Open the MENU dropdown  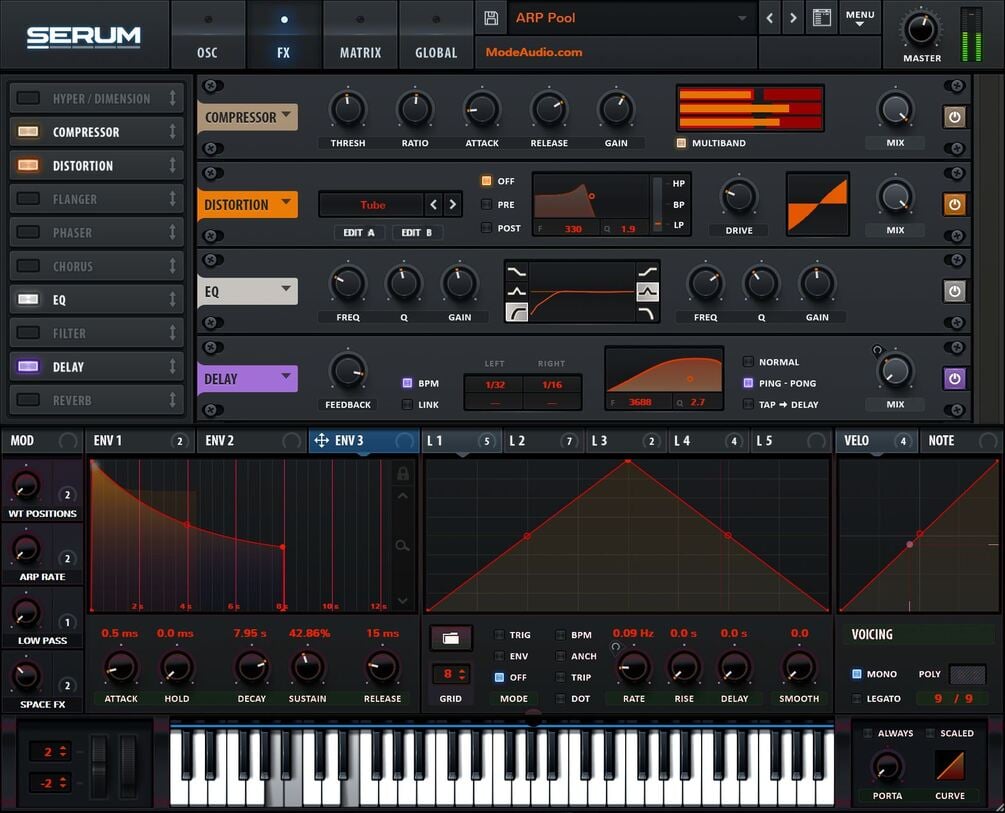pos(860,18)
